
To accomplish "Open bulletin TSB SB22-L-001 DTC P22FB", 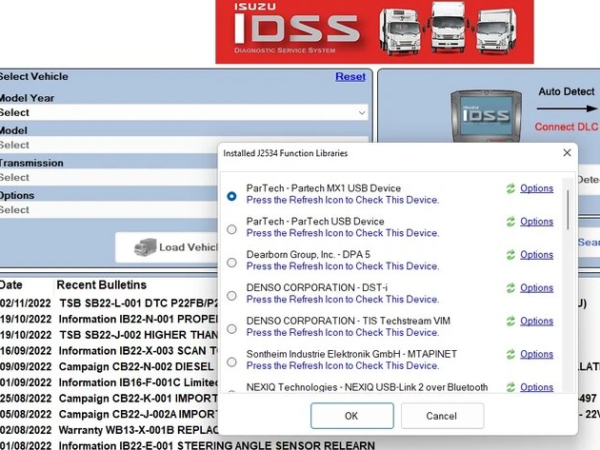I will [x=139, y=303].
